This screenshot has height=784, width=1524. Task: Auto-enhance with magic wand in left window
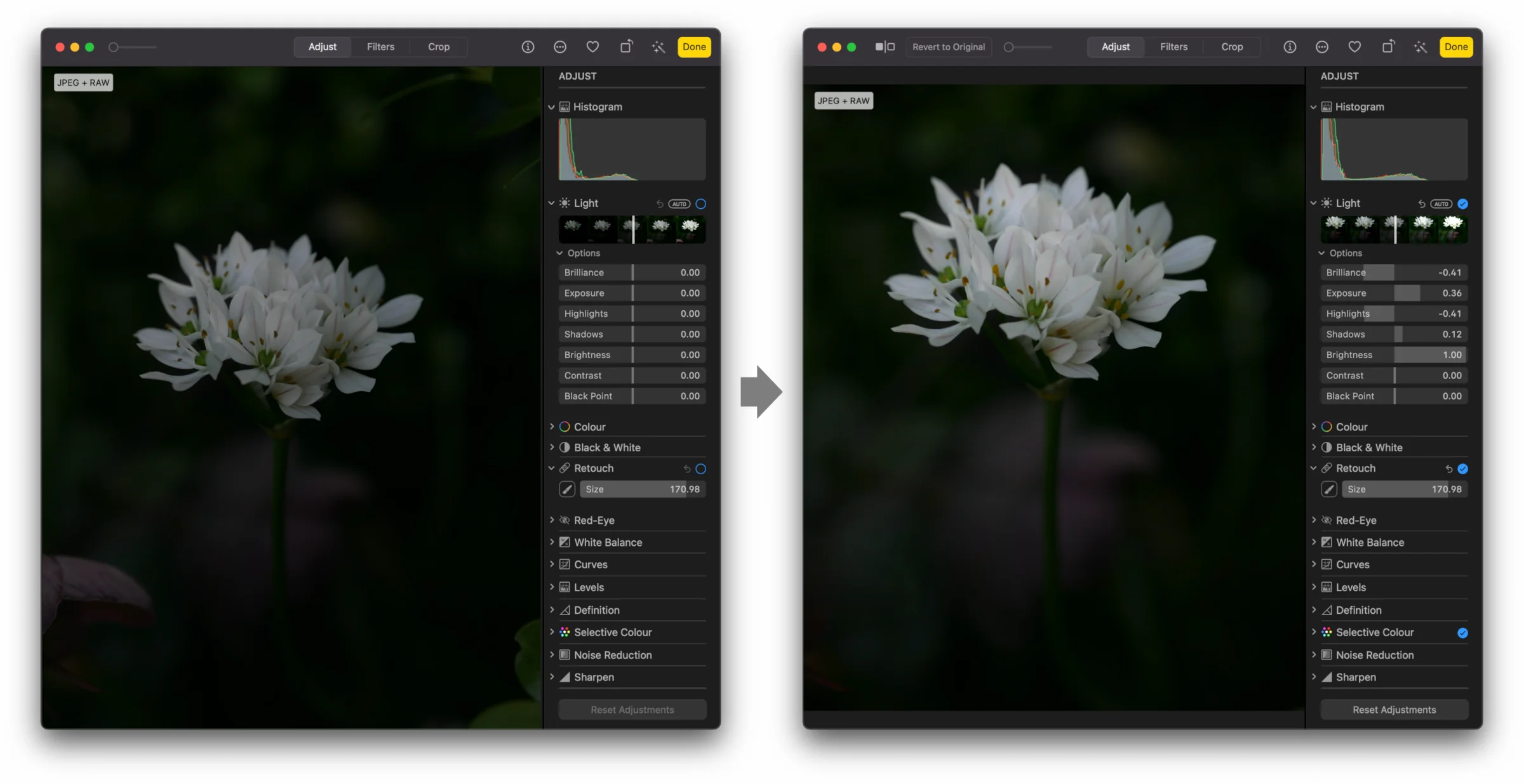click(658, 47)
